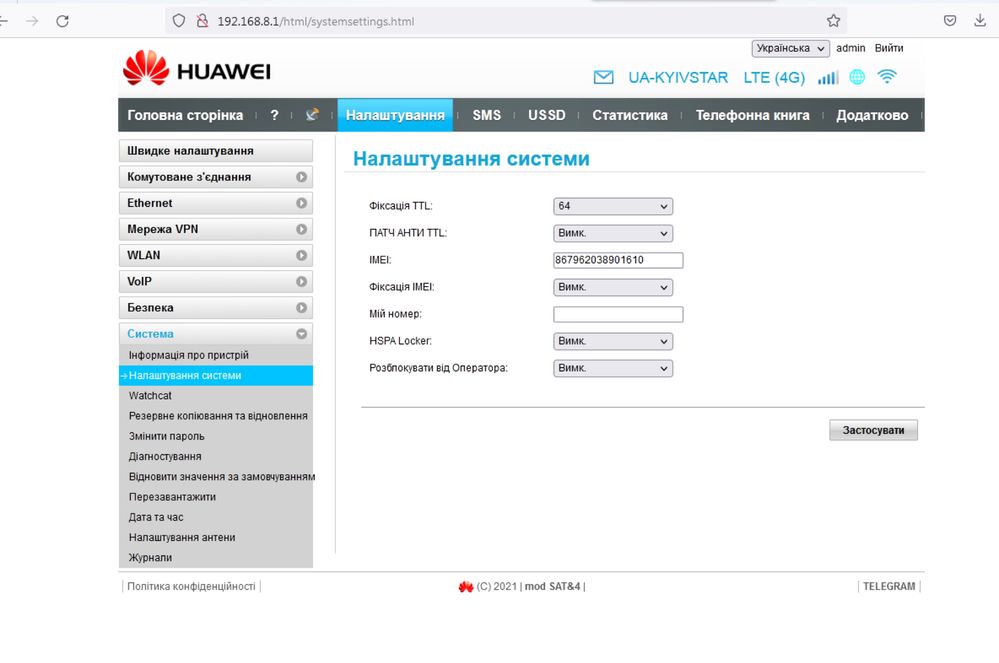Expand the Ethernet section

pyautogui.click(x=215, y=203)
